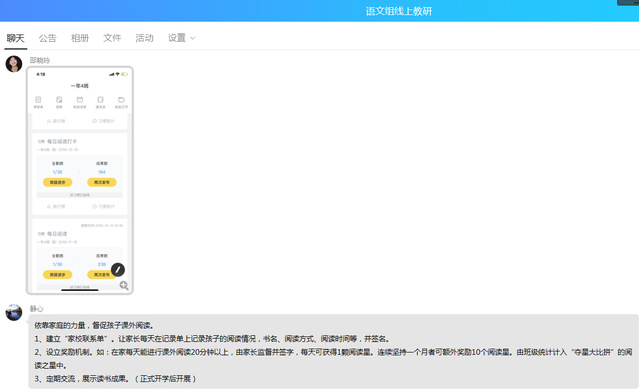Open the shared phone screenshot image
Image resolution: width=639 pixels, height=392 pixels.
pyautogui.click(x=80, y=180)
